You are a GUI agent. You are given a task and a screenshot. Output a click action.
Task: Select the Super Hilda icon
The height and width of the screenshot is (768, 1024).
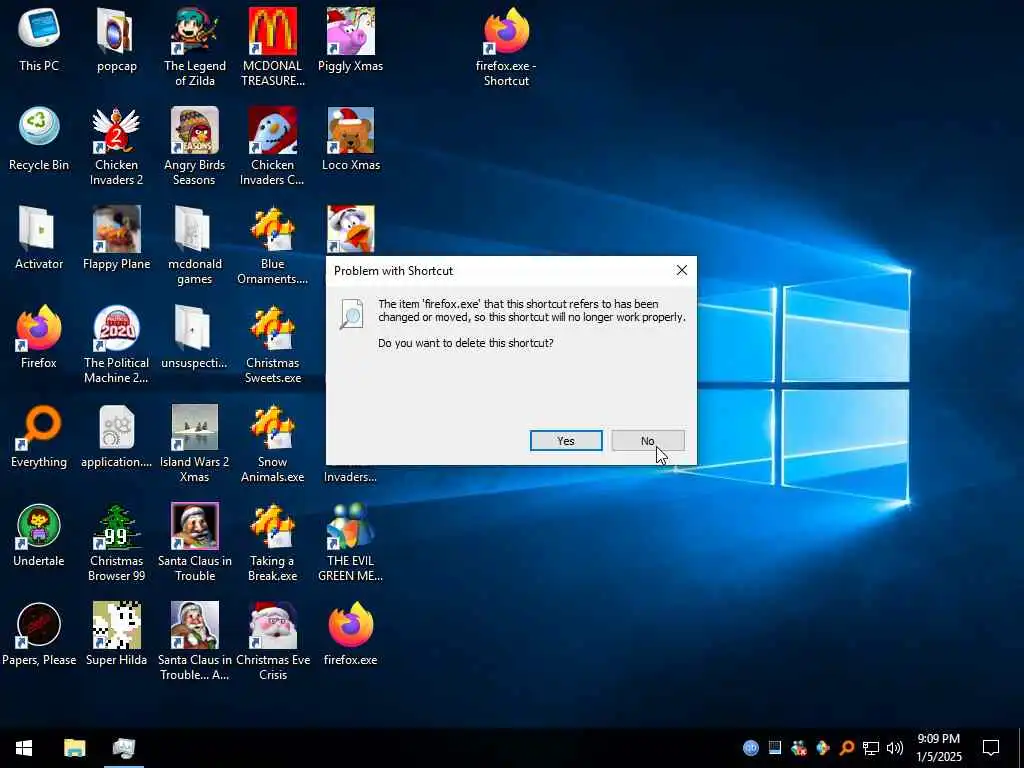[116, 634]
